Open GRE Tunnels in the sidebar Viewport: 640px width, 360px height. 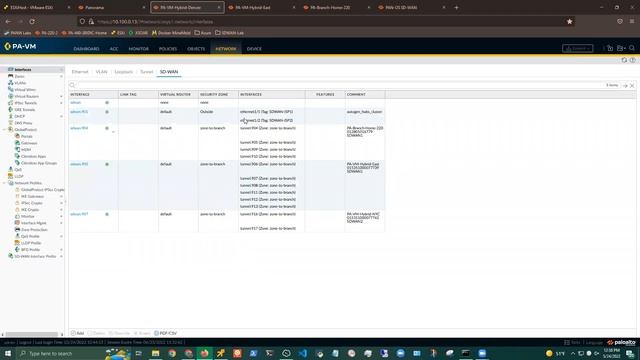tap(24, 109)
